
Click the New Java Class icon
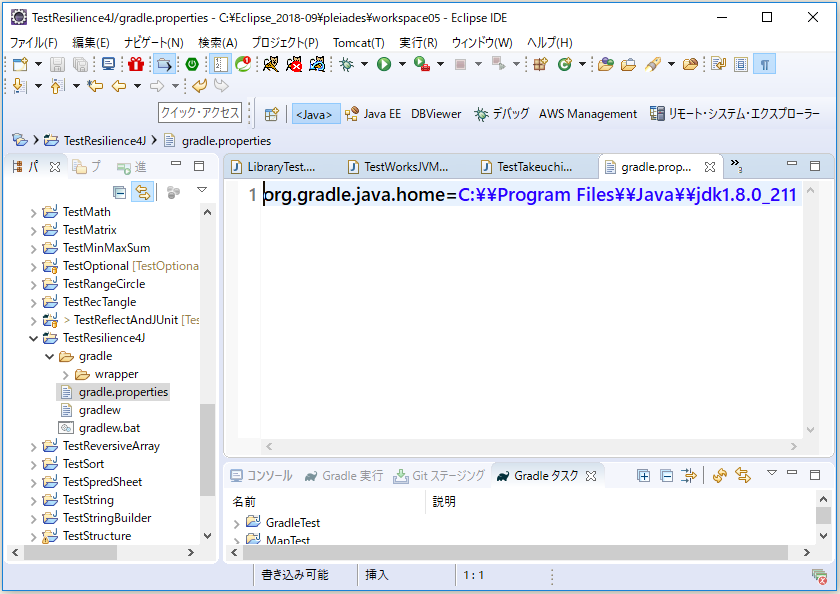click(564, 64)
